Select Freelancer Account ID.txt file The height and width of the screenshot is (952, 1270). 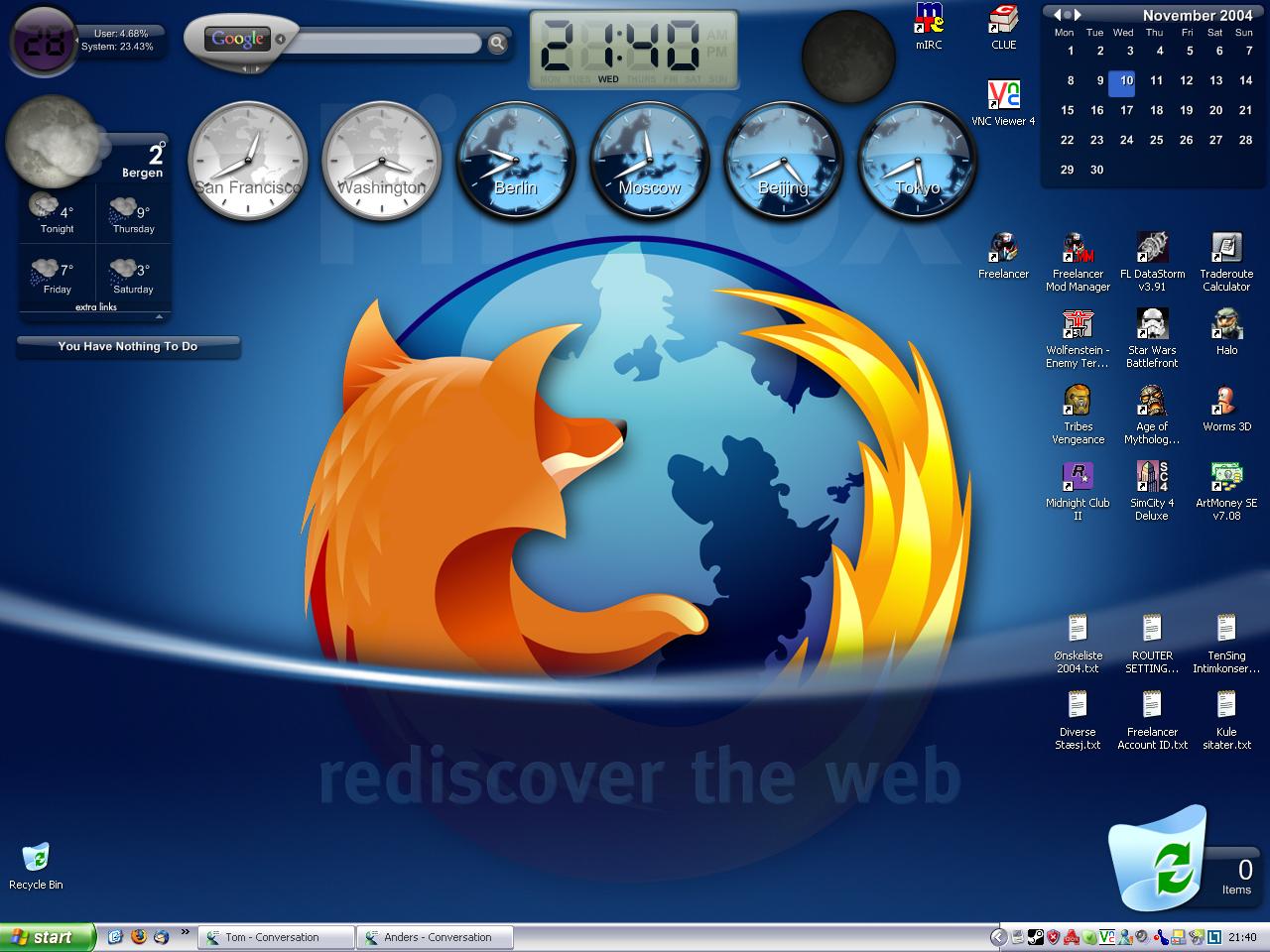tap(1152, 720)
